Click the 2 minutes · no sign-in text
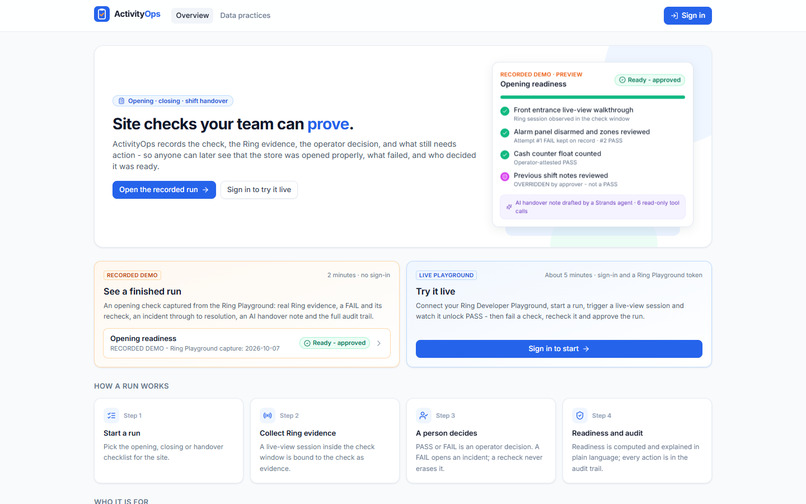Screen dimensions: 806x504 coord(359,275)
